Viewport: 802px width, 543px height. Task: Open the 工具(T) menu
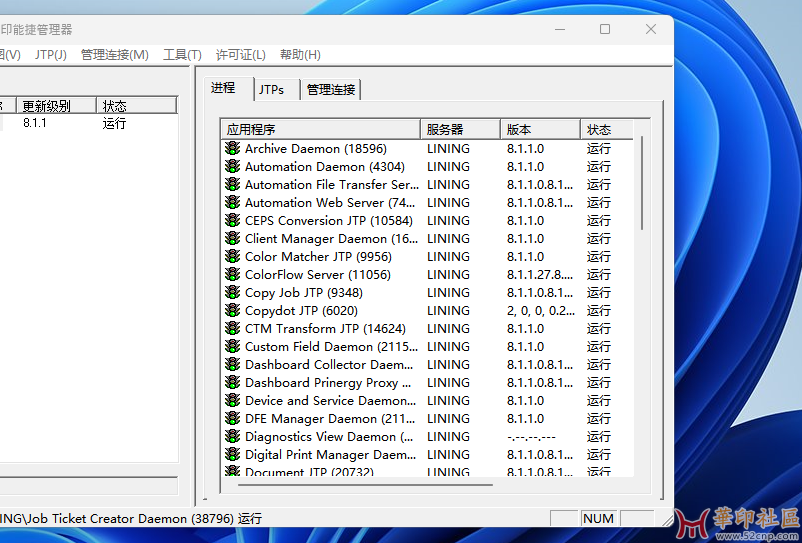click(182, 55)
